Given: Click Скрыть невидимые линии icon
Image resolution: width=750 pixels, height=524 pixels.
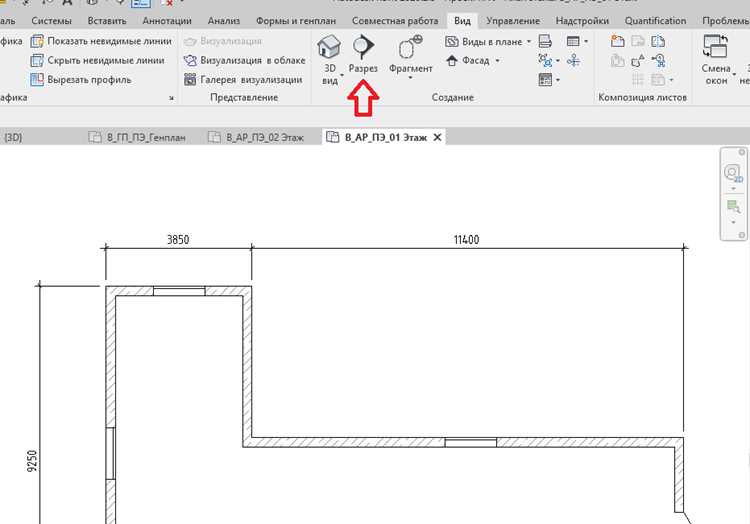Looking at the screenshot, I should [37, 61].
